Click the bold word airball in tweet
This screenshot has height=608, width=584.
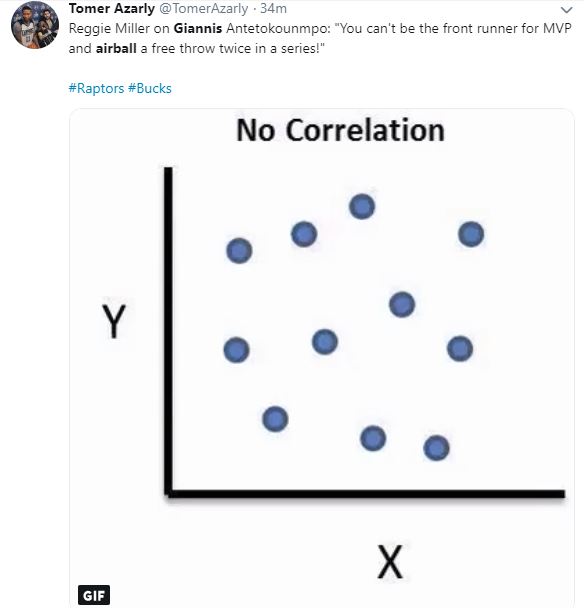click(x=116, y=48)
